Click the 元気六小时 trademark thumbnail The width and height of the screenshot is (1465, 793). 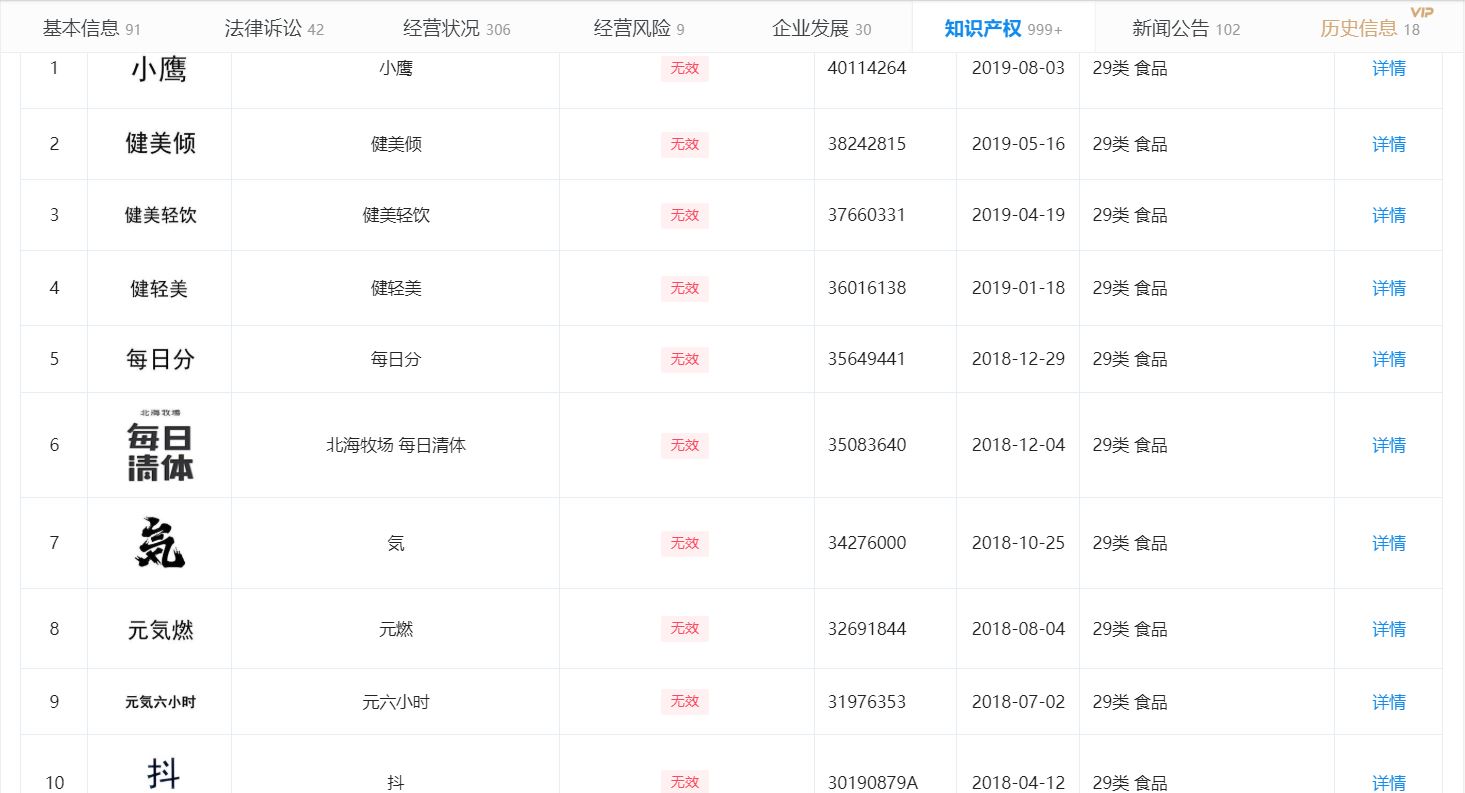coord(160,702)
